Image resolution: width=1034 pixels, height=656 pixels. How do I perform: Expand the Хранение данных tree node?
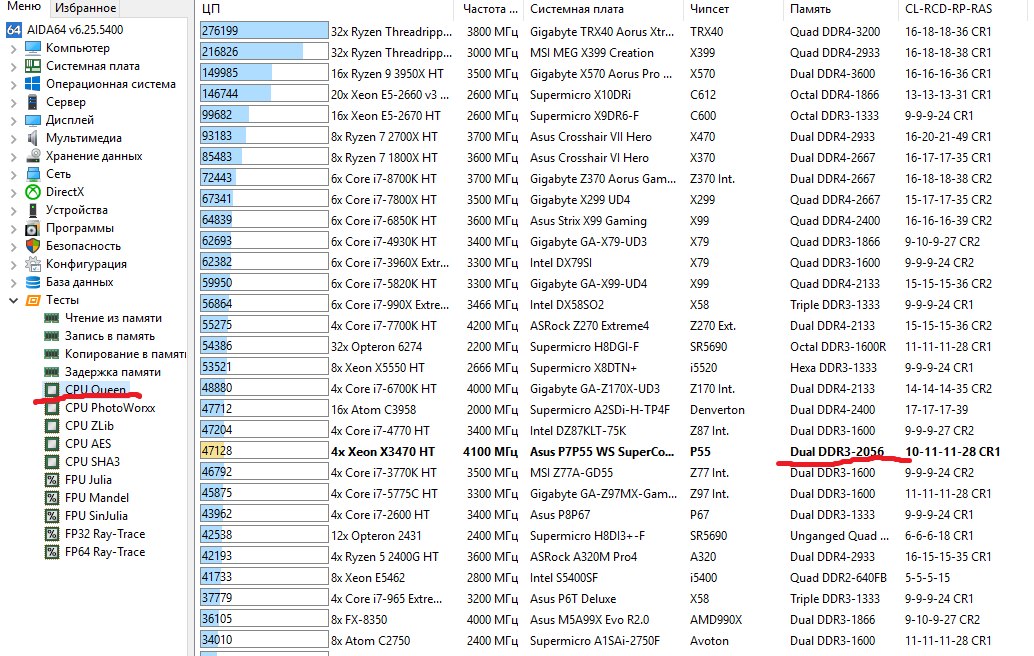[x=13, y=156]
